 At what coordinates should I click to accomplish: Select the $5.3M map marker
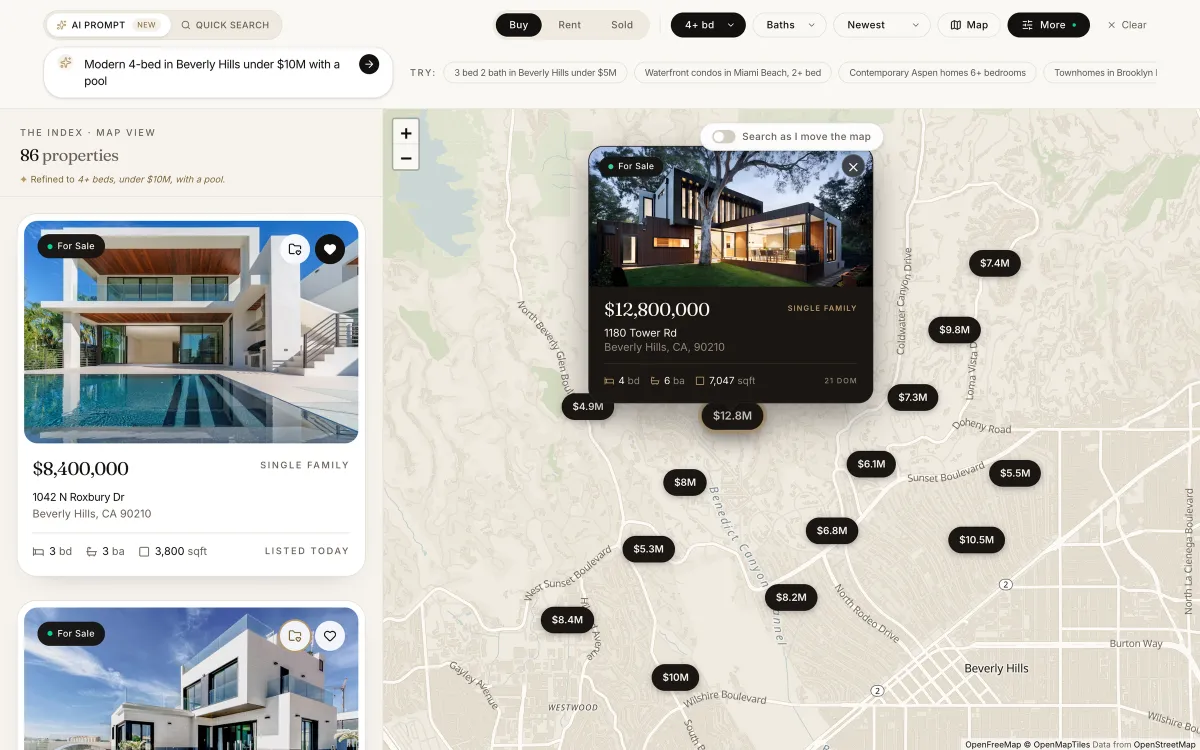[x=649, y=549]
